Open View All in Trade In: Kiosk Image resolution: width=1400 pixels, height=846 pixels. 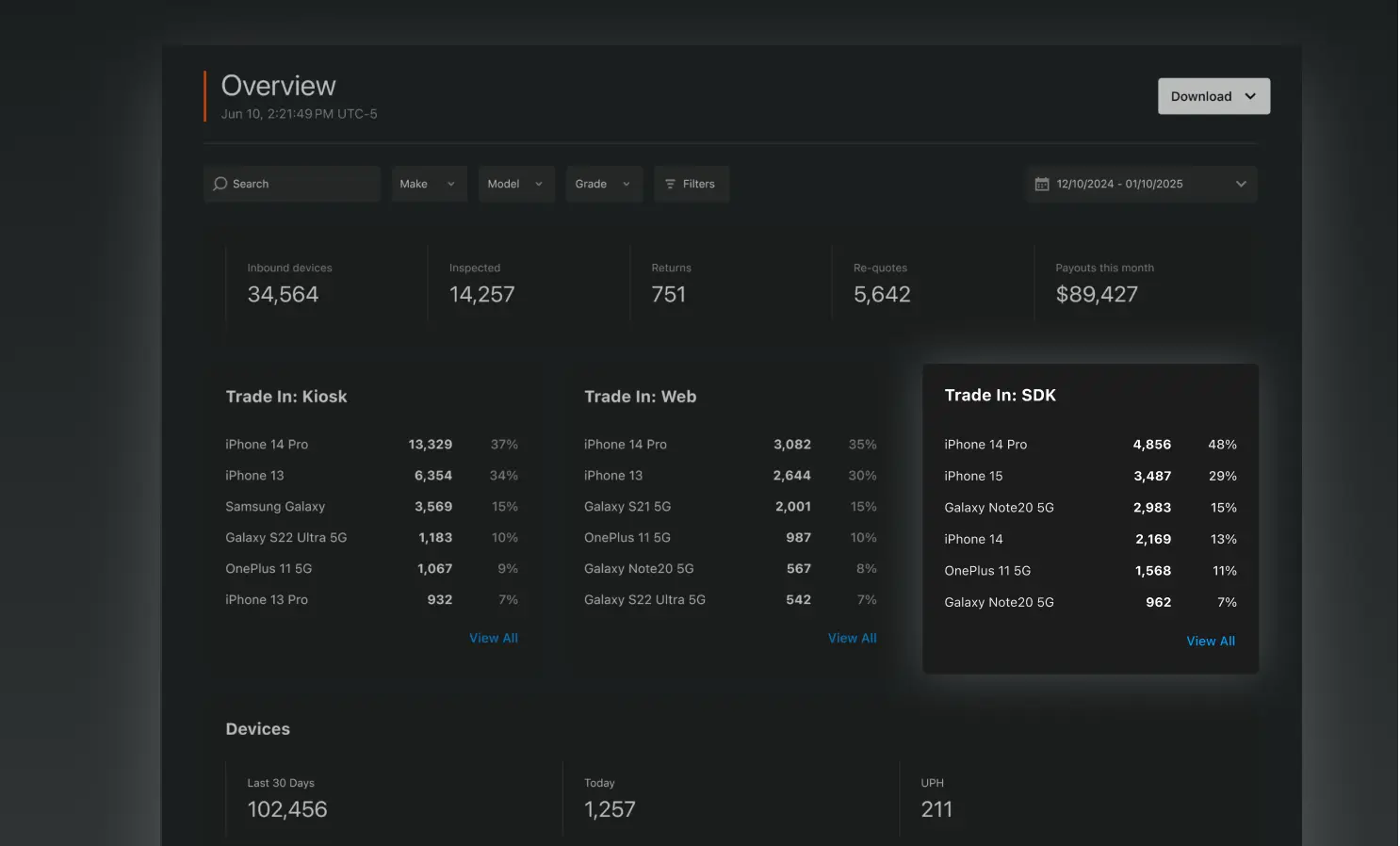[494, 638]
